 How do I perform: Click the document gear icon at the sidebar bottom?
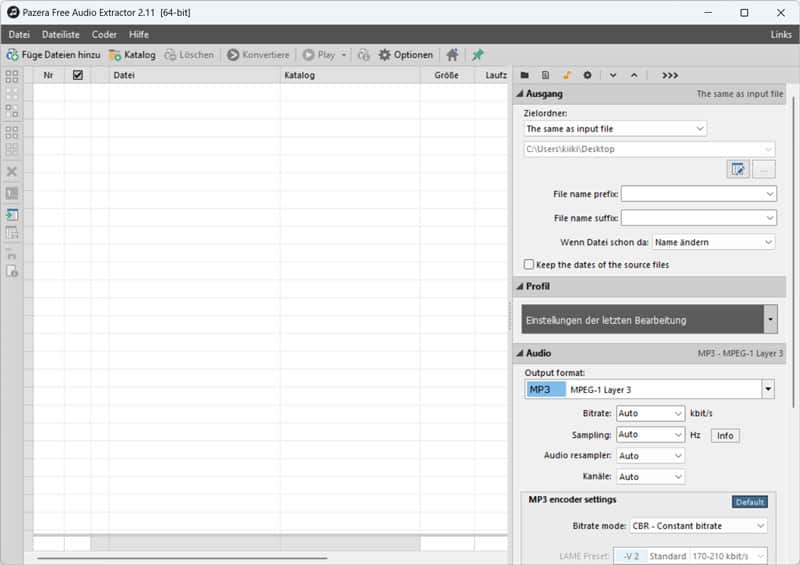[12, 271]
